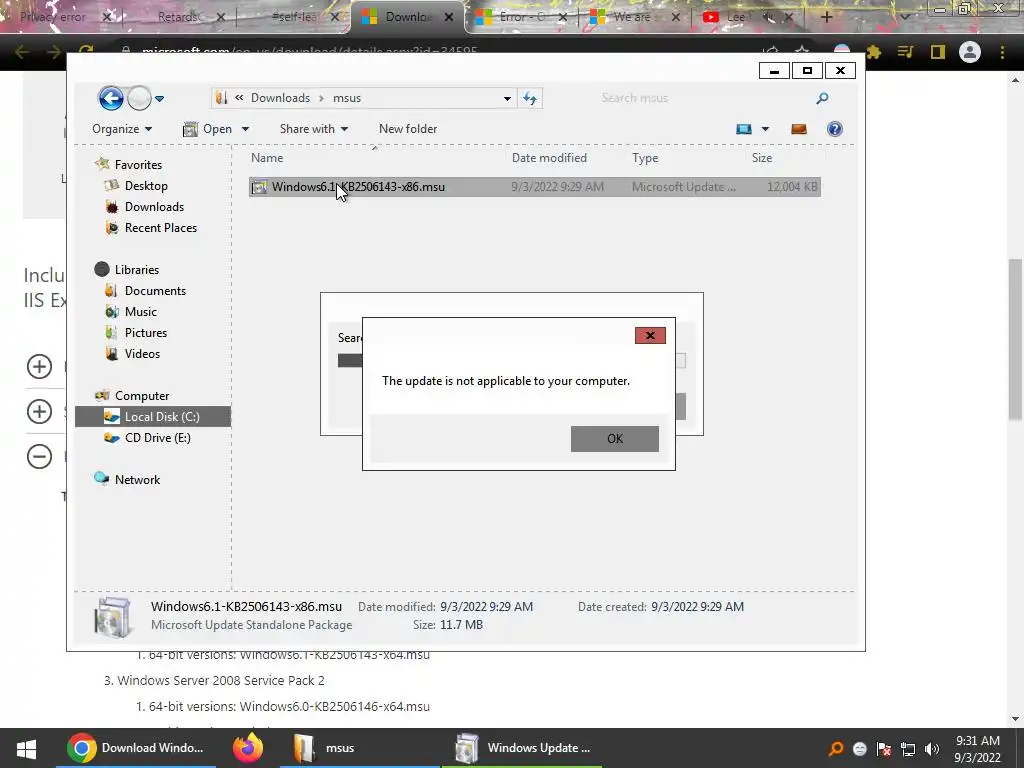
Task: Open the Share with dropdown
Action: pyautogui.click(x=313, y=129)
